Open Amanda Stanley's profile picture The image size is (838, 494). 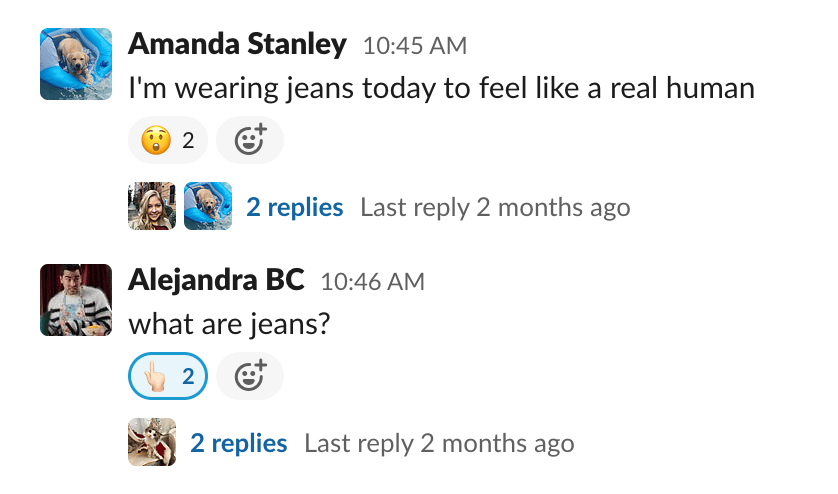coord(76,64)
